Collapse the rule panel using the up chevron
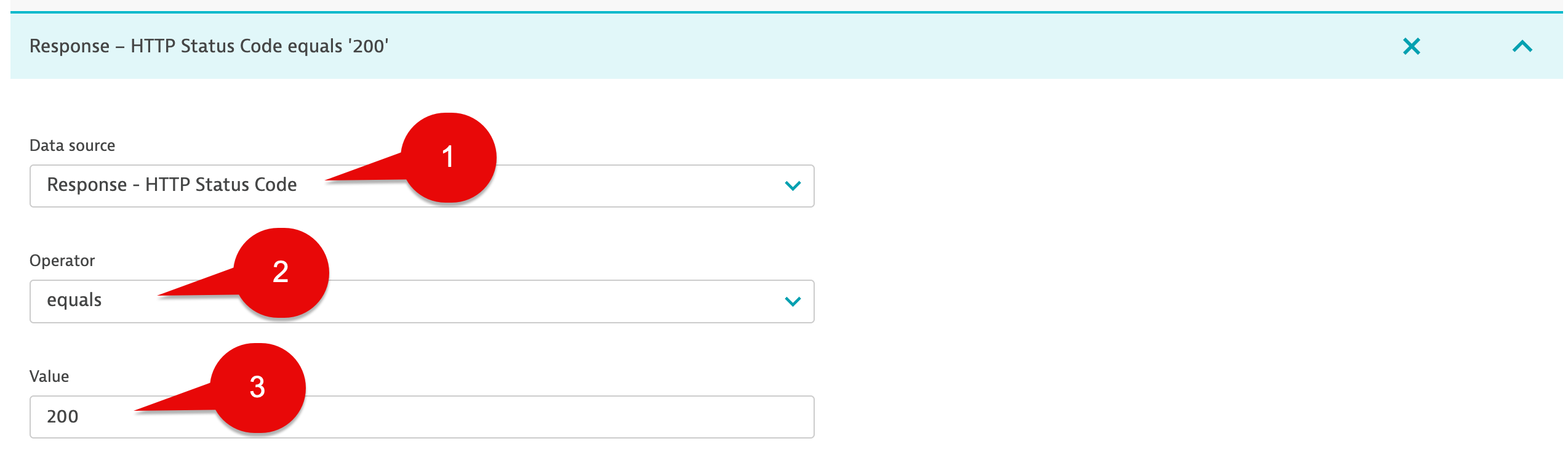Viewport: 1568px width, 457px height. (x=1522, y=46)
